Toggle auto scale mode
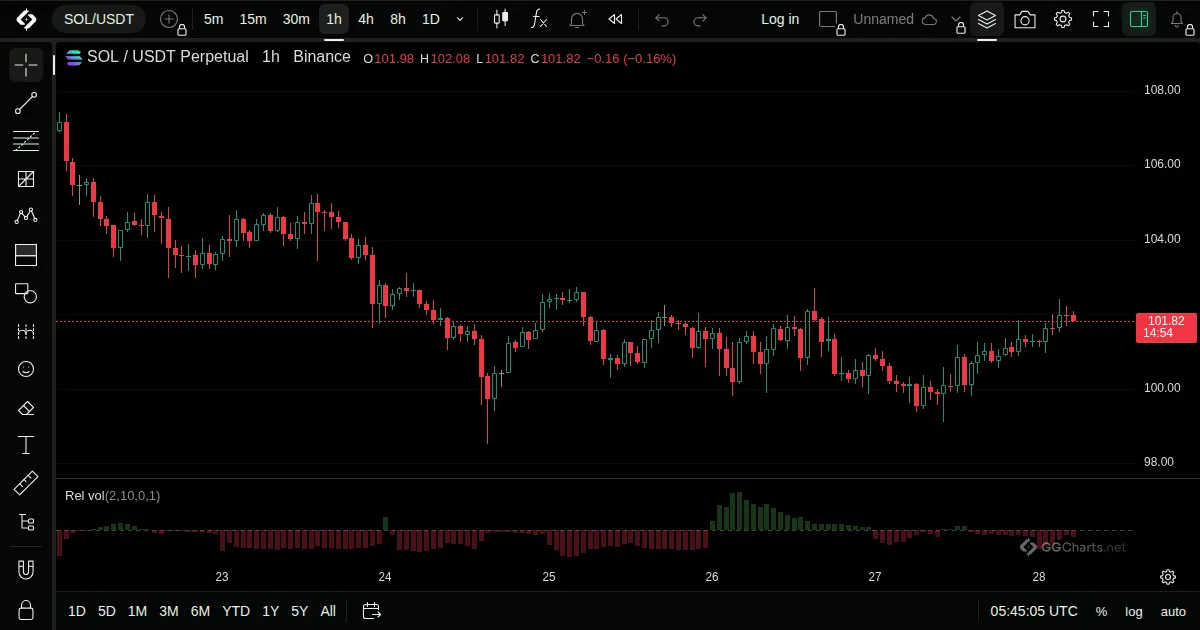Screen dimensions: 1200x630 point(1173,611)
